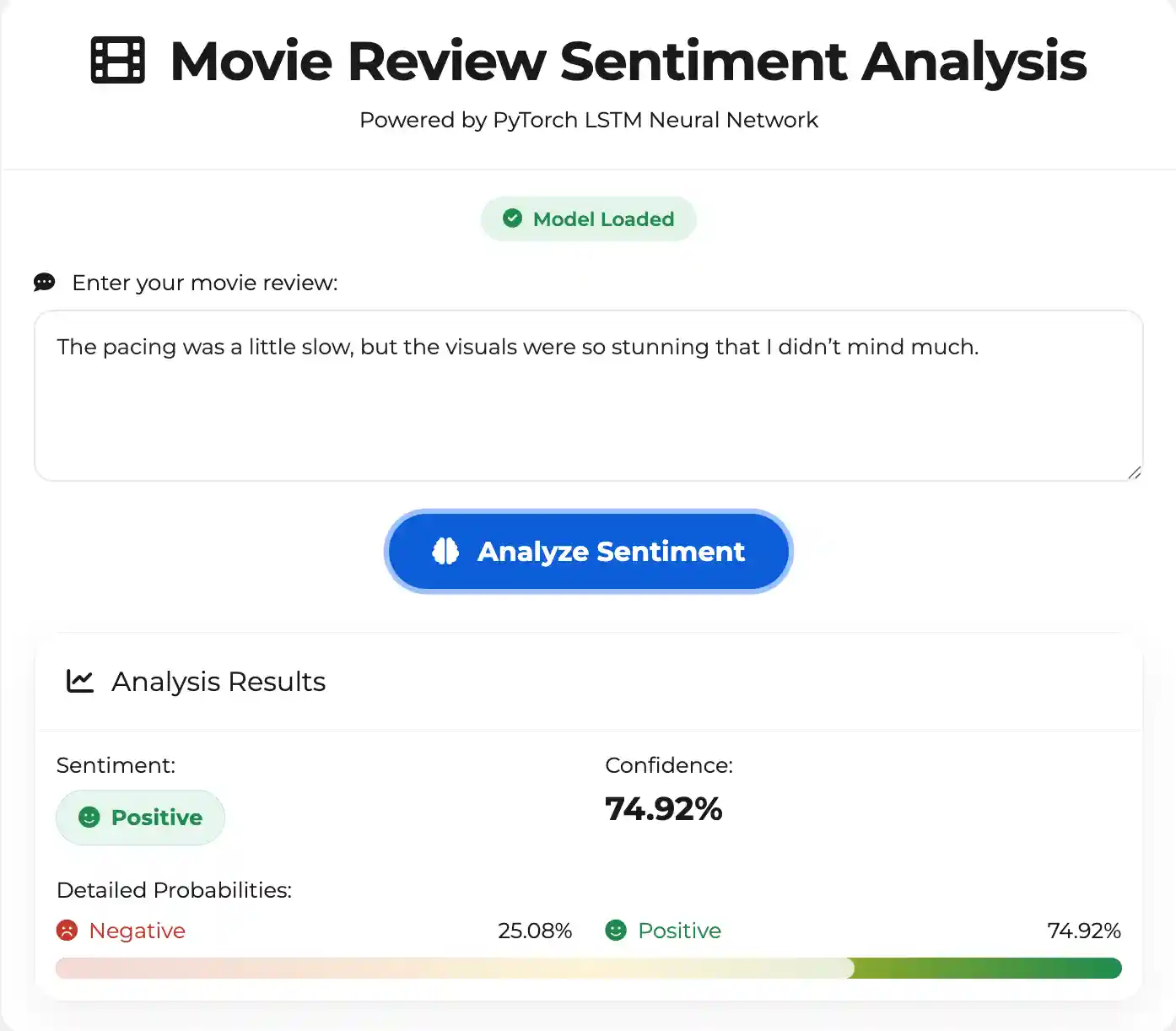The height and width of the screenshot is (1031, 1176).
Task: Click the green smiley beside the Positive probability
Action: 616,930
